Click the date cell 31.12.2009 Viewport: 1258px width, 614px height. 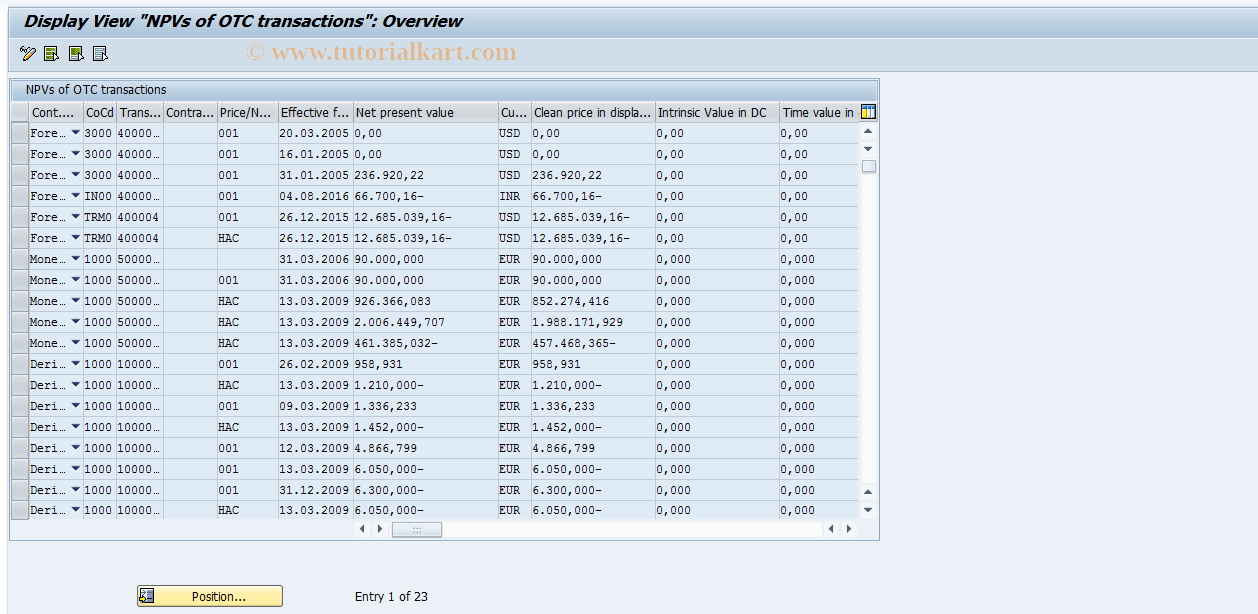point(314,490)
